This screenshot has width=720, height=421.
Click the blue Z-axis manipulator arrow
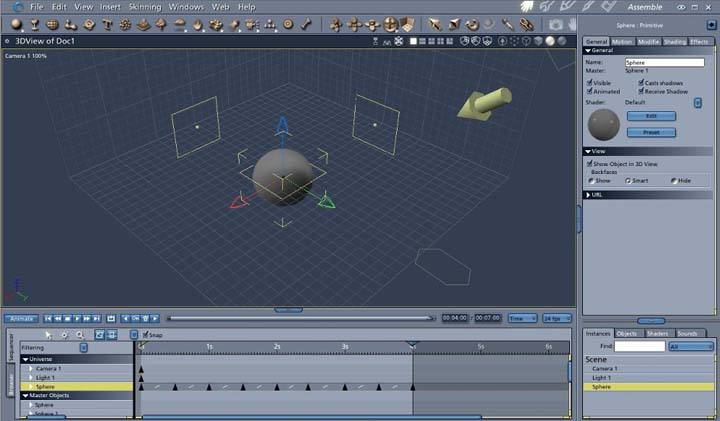283,125
